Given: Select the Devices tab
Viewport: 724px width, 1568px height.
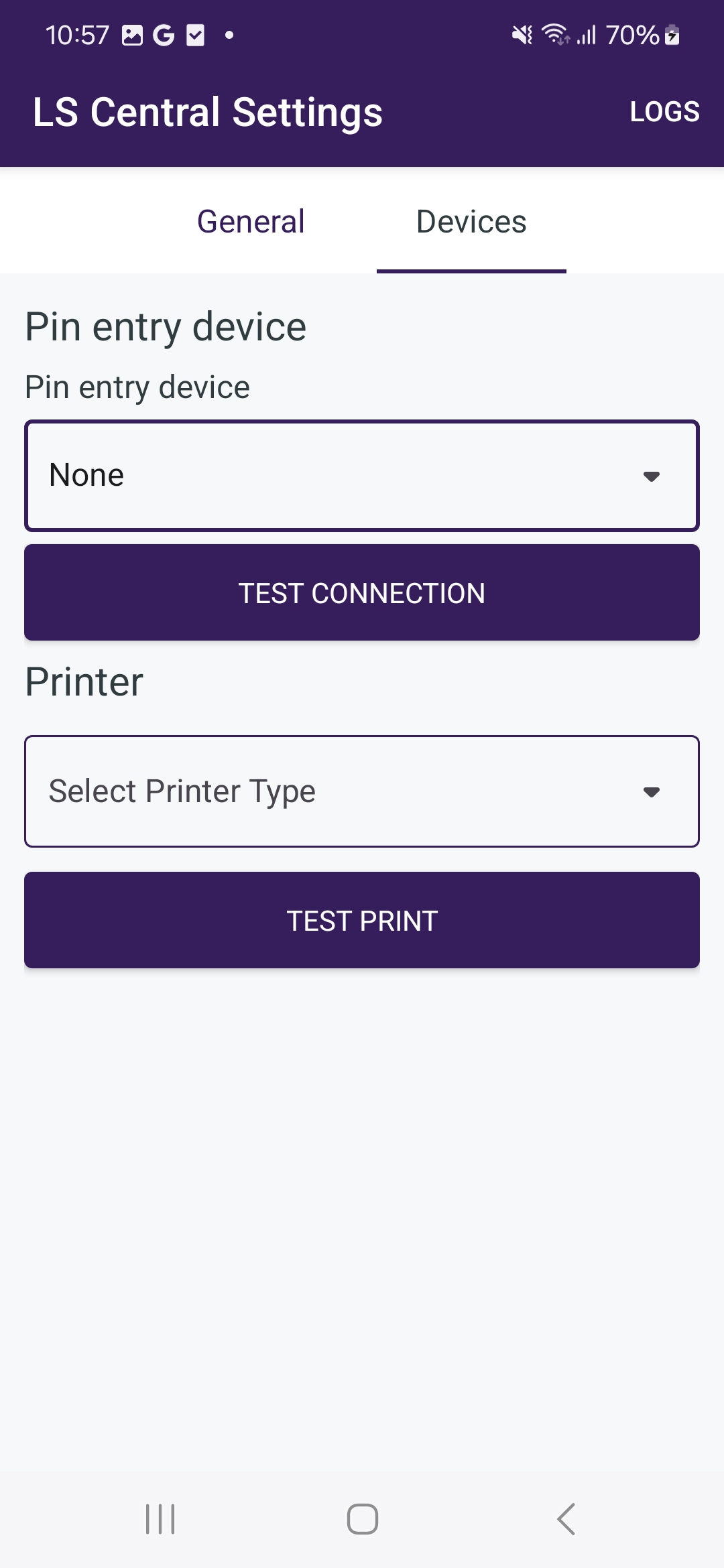Looking at the screenshot, I should pyautogui.click(x=471, y=222).
